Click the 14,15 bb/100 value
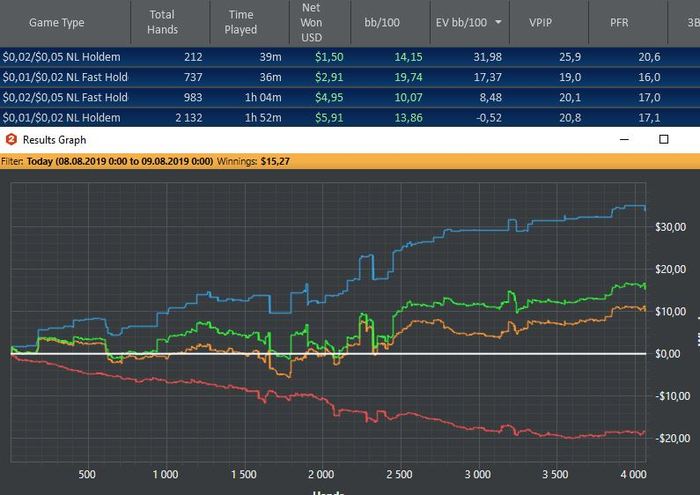 [x=408, y=57]
